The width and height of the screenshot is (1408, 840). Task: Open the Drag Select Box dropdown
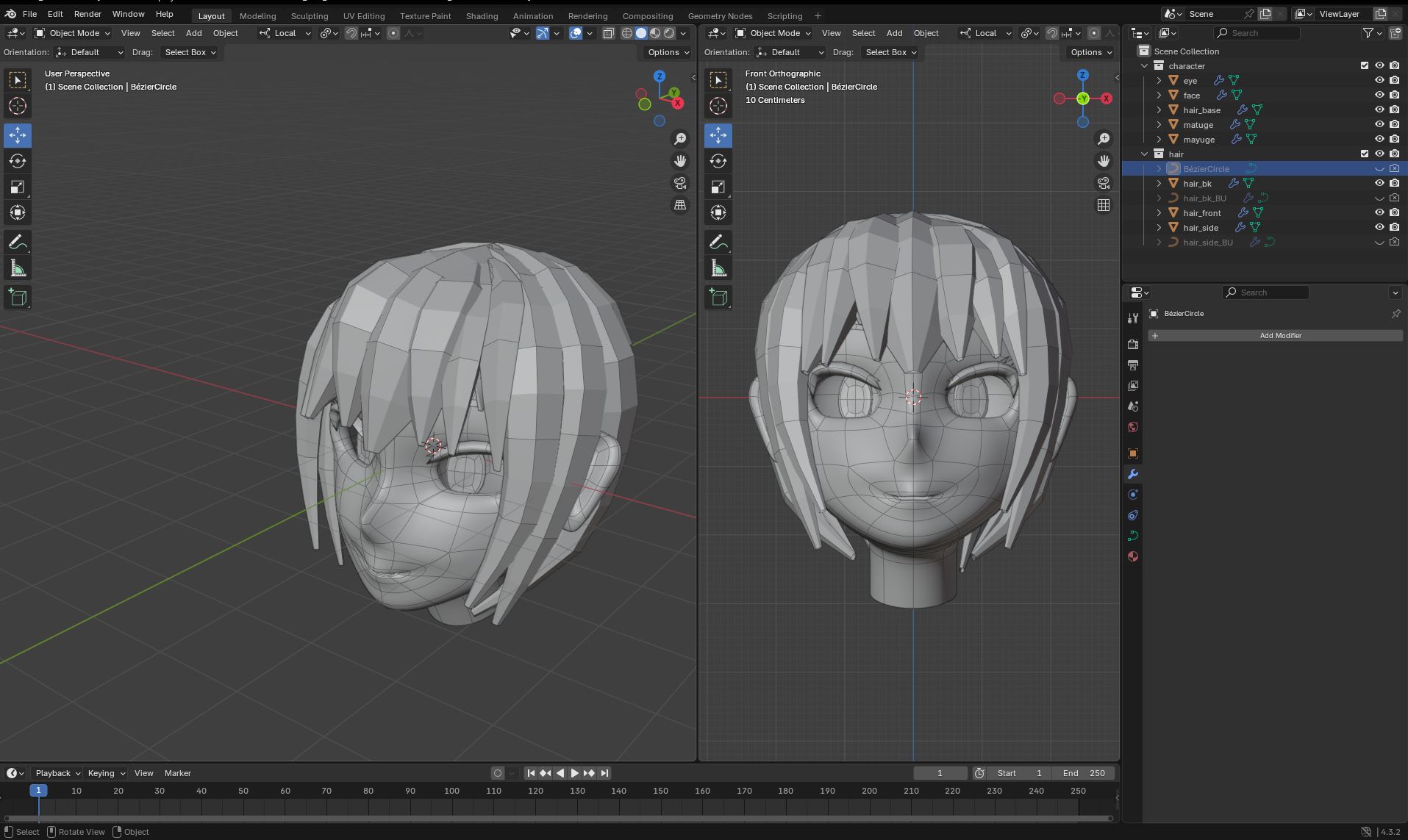pos(190,52)
